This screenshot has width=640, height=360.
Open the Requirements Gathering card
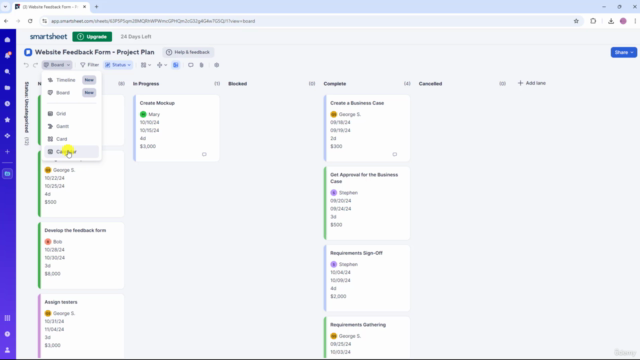tap(367, 338)
